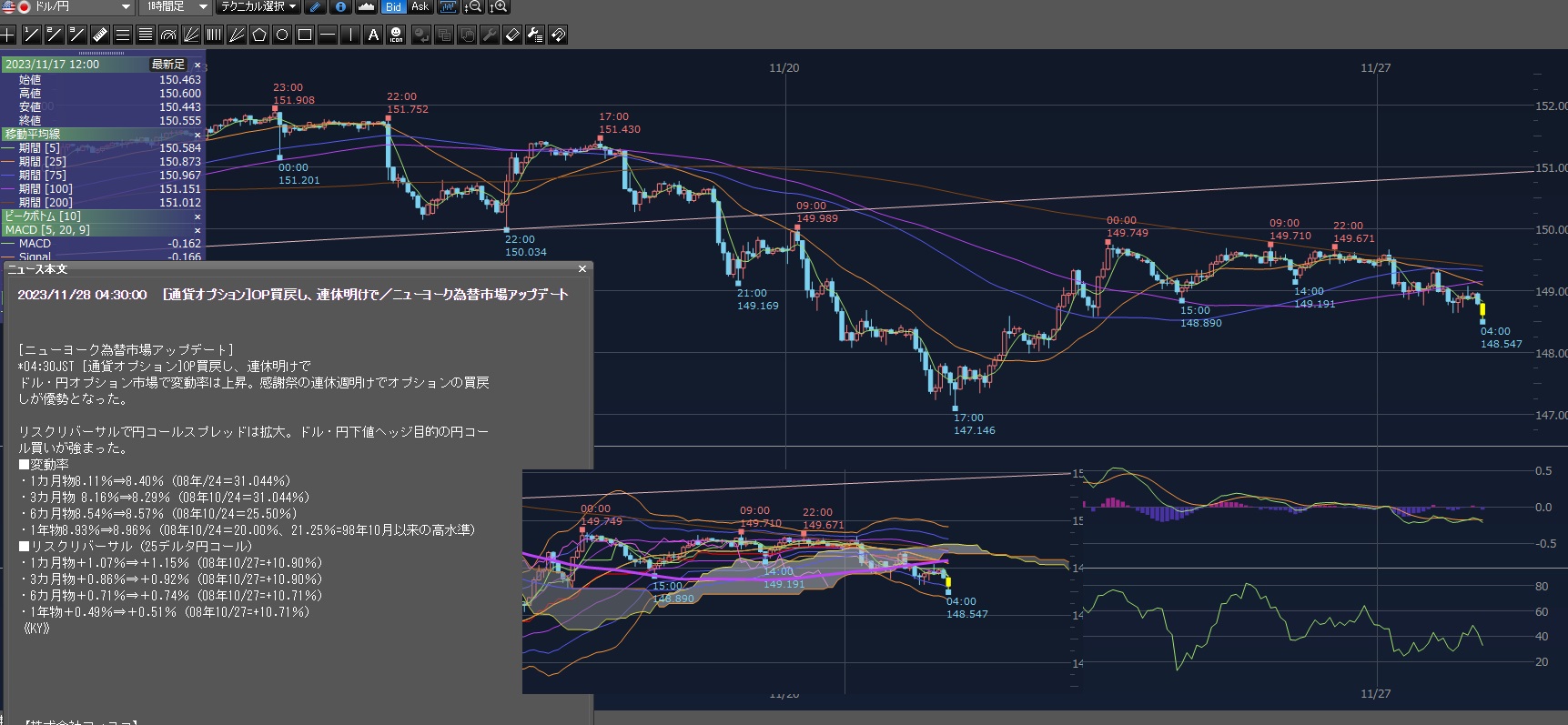The image size is (1568, 725).
Task: Switch price display to Bid
Action: [x=393, y=7]
